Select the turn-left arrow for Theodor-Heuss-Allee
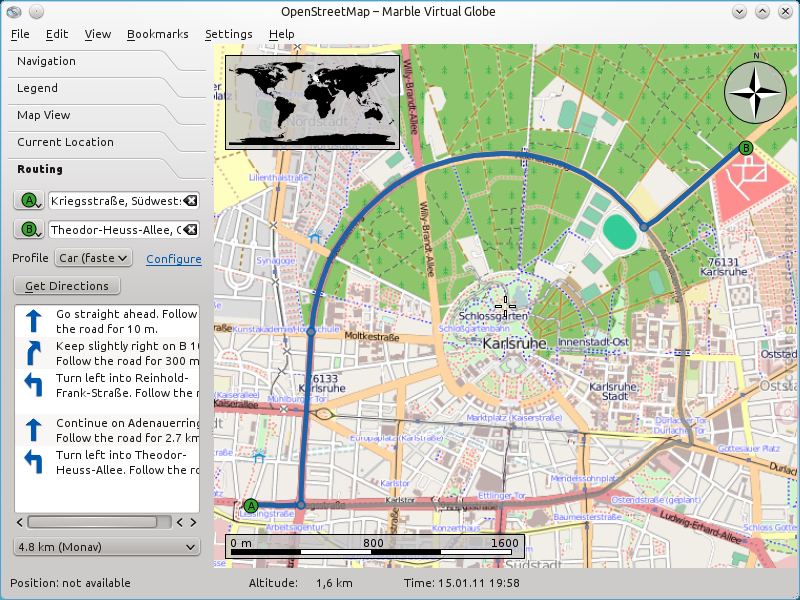 (34, 462)
